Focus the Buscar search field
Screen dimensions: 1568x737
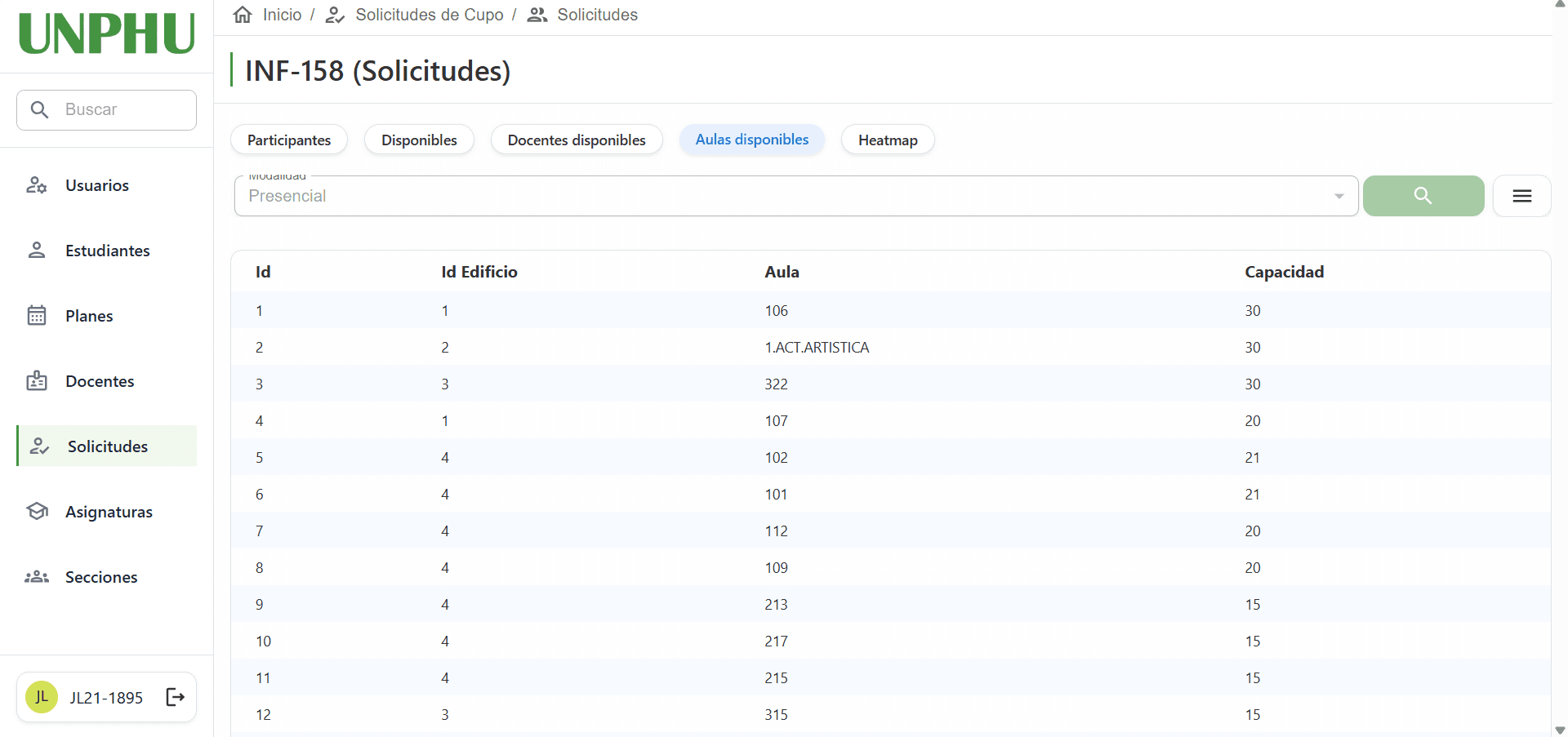pyautogui.click(x=106, y=110)
